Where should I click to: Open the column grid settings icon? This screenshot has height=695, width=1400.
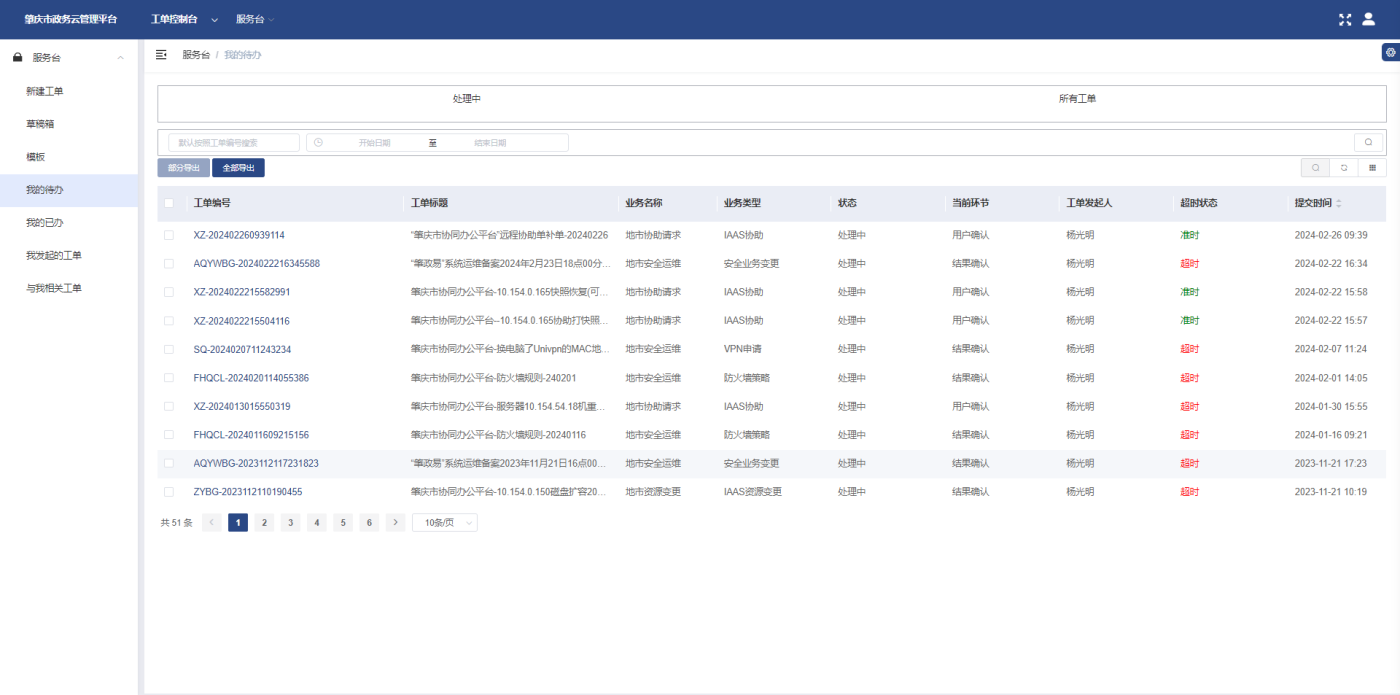tap(1372, 168)
